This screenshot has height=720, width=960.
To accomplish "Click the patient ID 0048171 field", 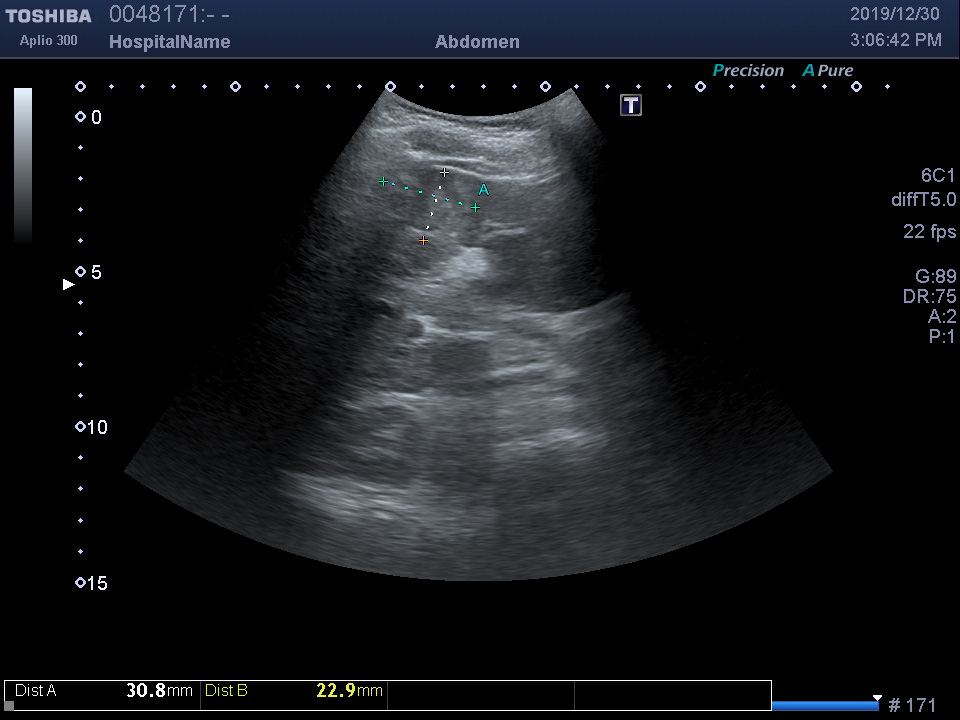I will click(170, 15).
